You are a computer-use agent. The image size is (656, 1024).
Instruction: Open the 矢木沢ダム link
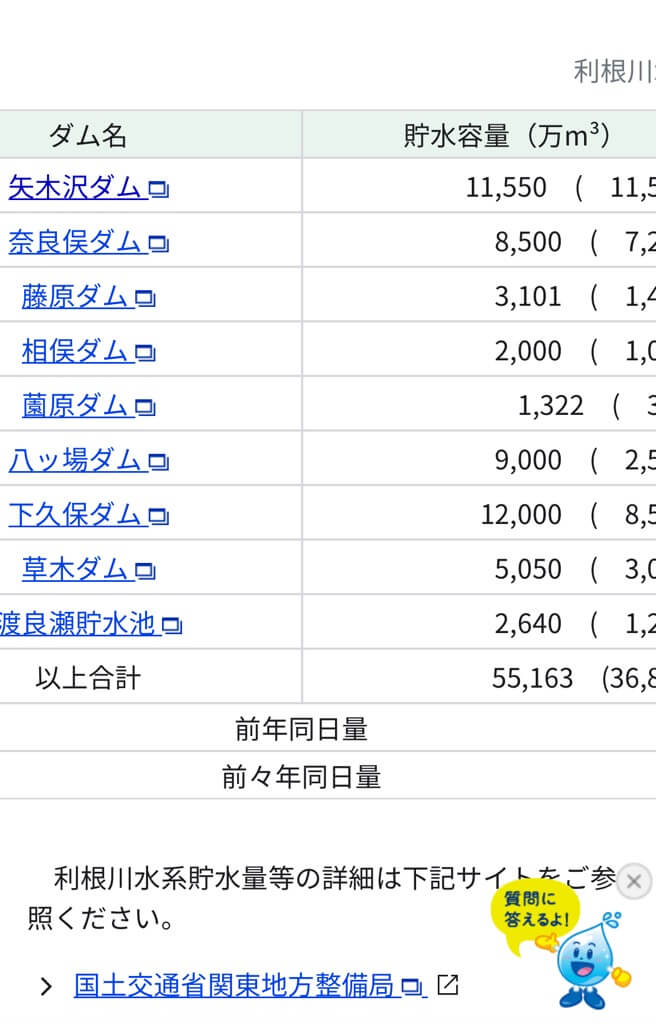pos(75,187)
